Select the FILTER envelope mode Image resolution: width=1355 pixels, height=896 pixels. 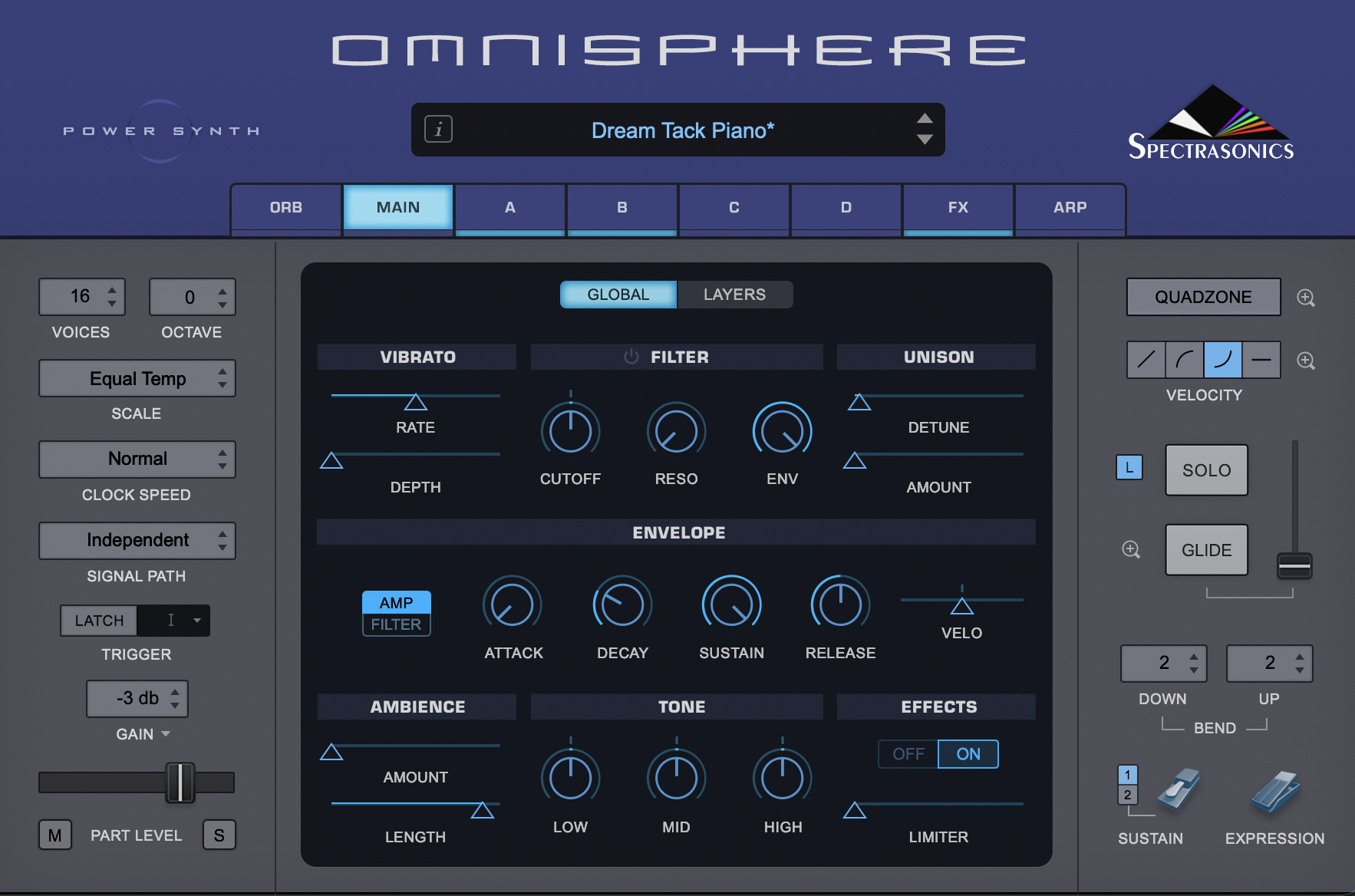397,624
